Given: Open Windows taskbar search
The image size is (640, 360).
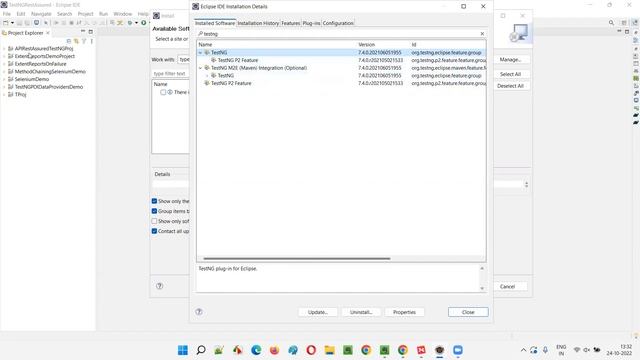Looking at the screenshot, I should (201, 350).
